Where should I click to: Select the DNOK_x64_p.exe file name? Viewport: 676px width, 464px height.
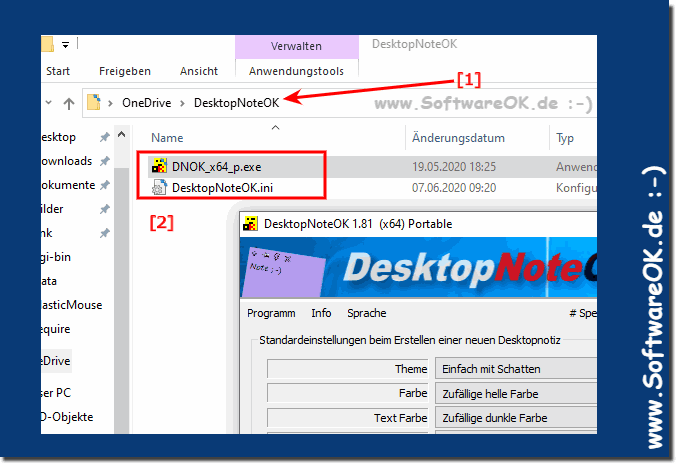click(x=216, y=167)
